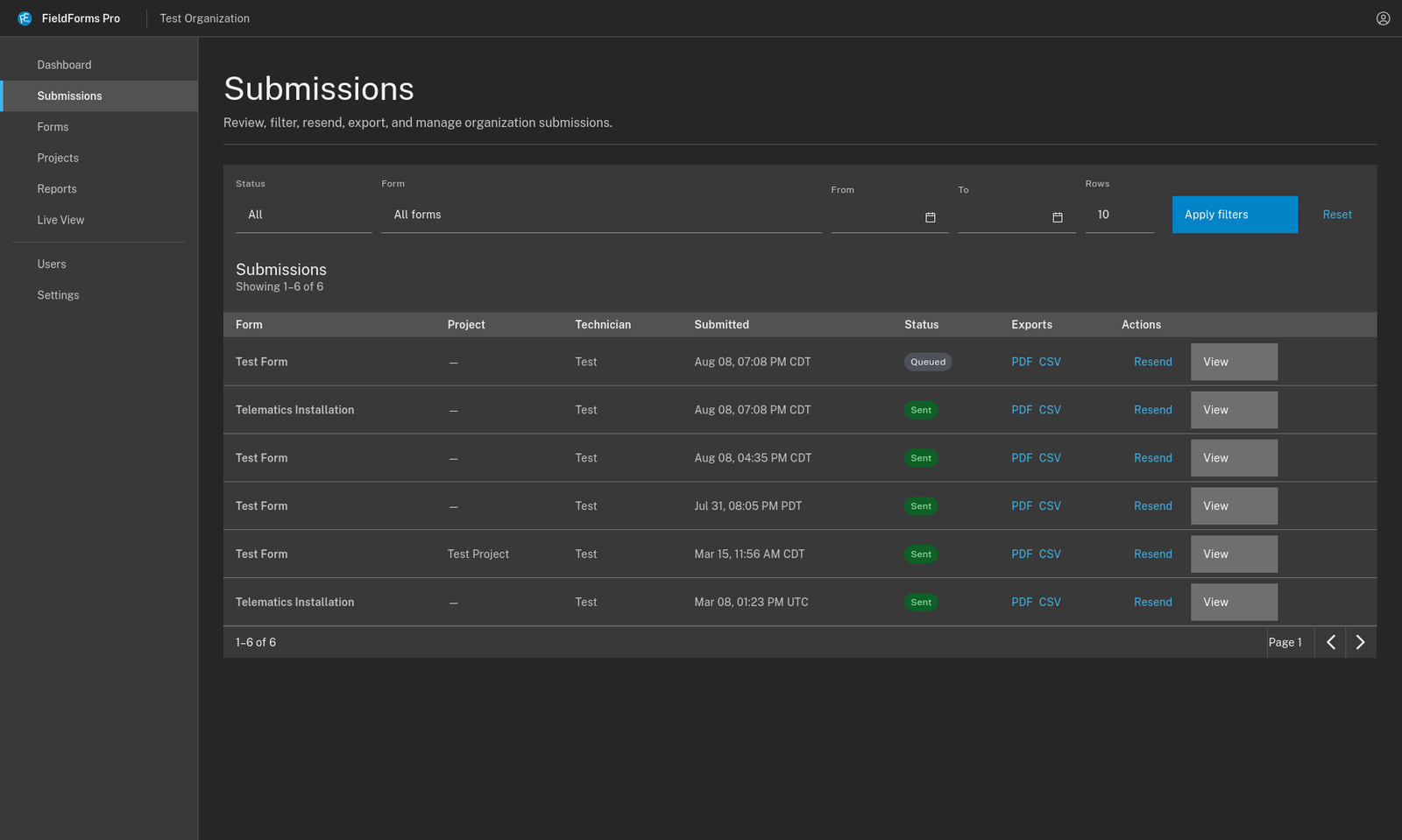Open Settings in sidebar
The image size is (1402, 840).
pos(99,295)
